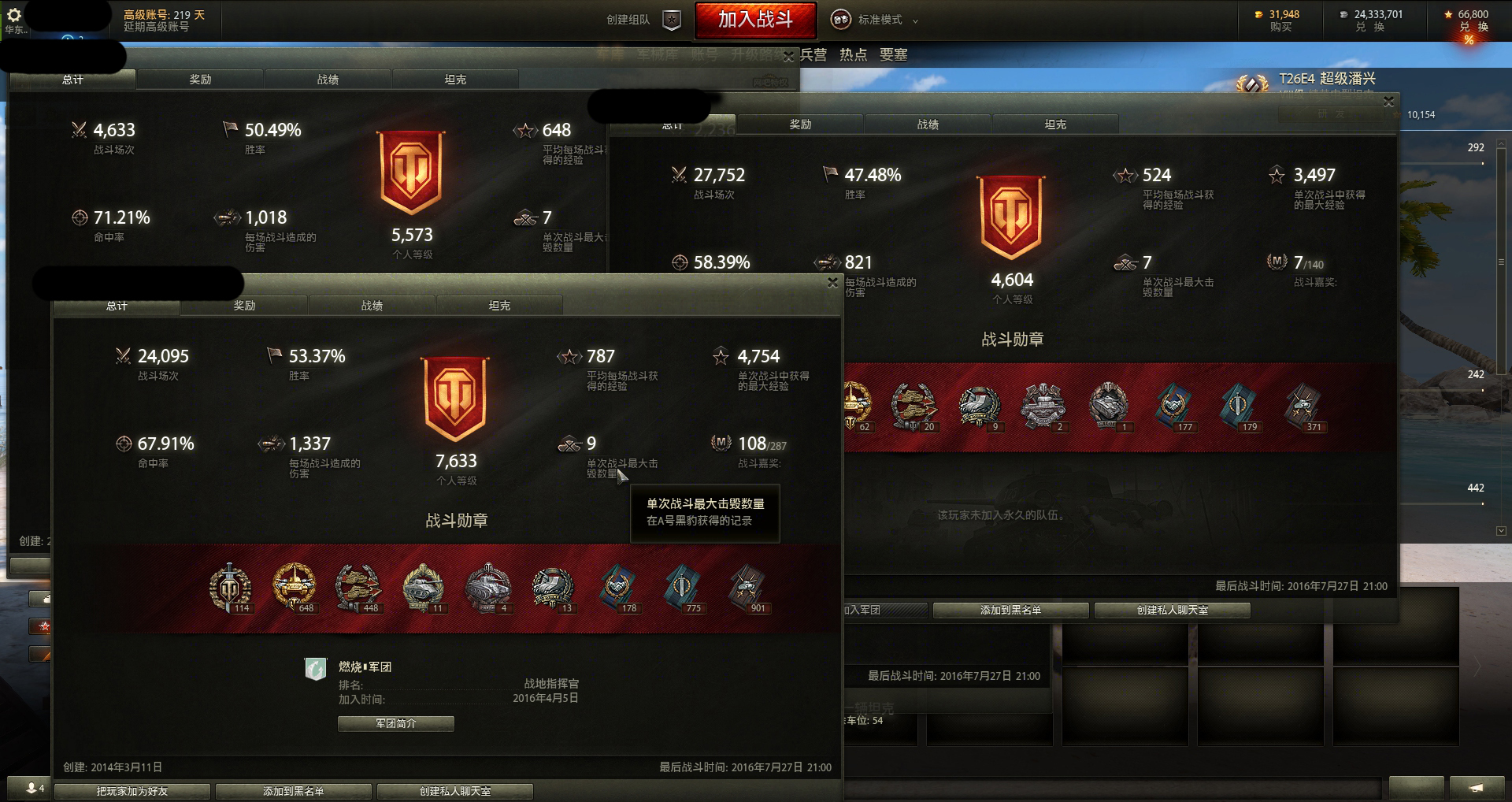Screen dimensions: 1512x802
Task: Expand the 标准模式 battle mode dropdown
Action: click(x=915, y=20)
